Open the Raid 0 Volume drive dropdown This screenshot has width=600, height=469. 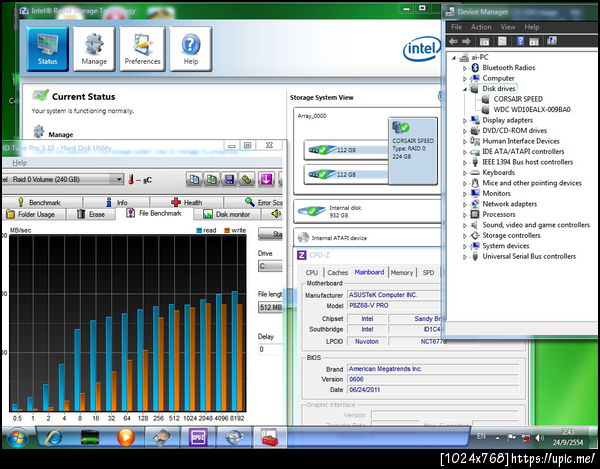coord(119,179)
